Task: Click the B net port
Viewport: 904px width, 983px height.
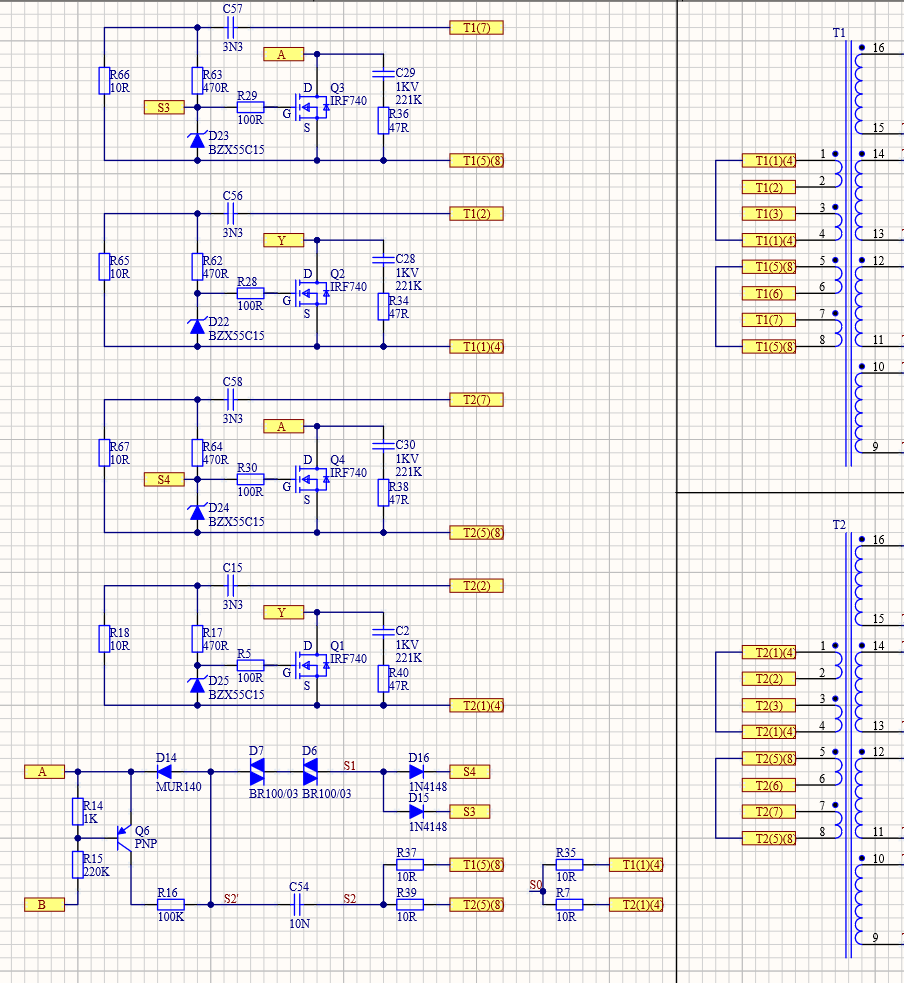Action: pyautogui.click(x=45, y=905)
